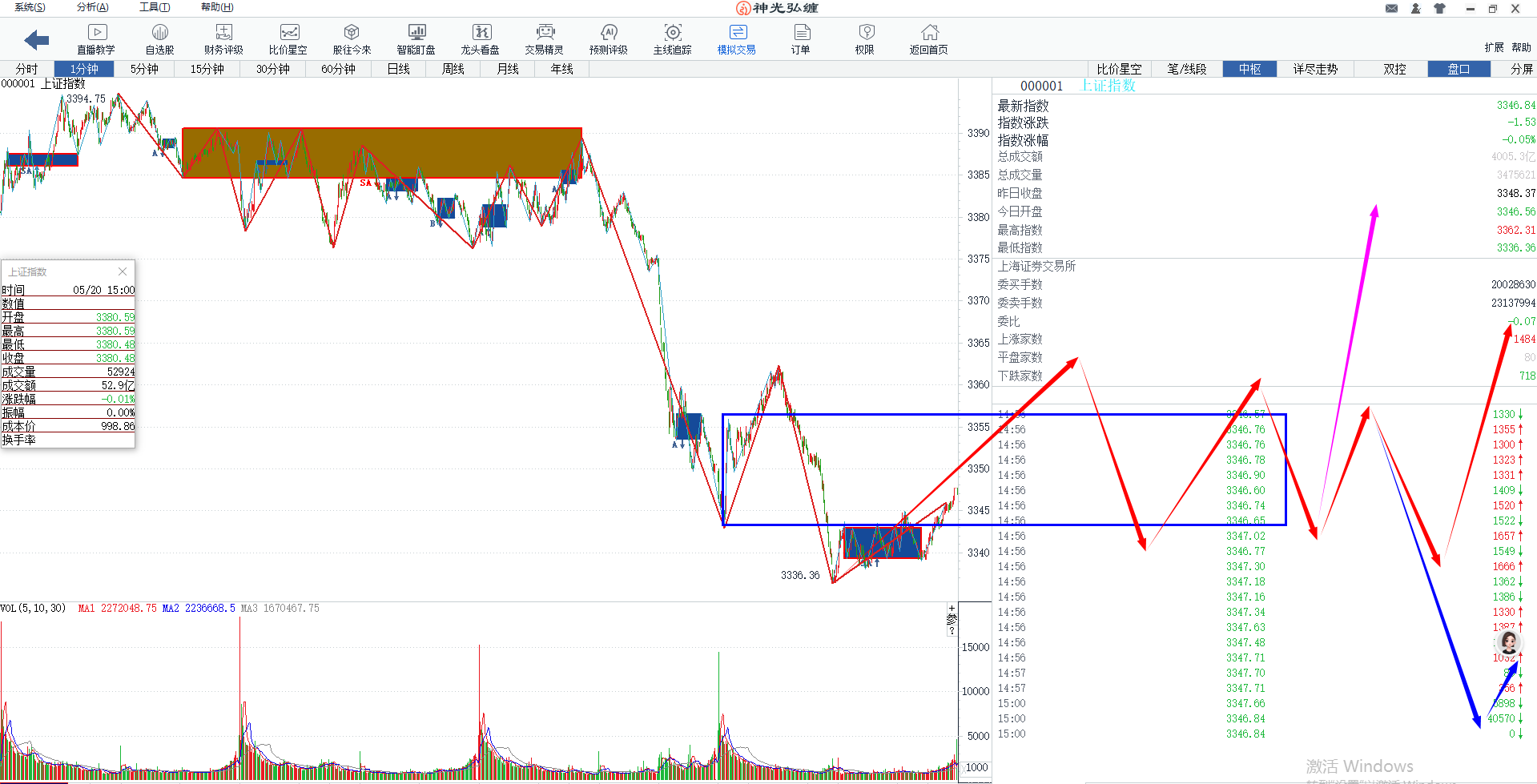1537x784 pixels.
Task: Toggle the 盘口 quote panel
Action: [1459, 69]
